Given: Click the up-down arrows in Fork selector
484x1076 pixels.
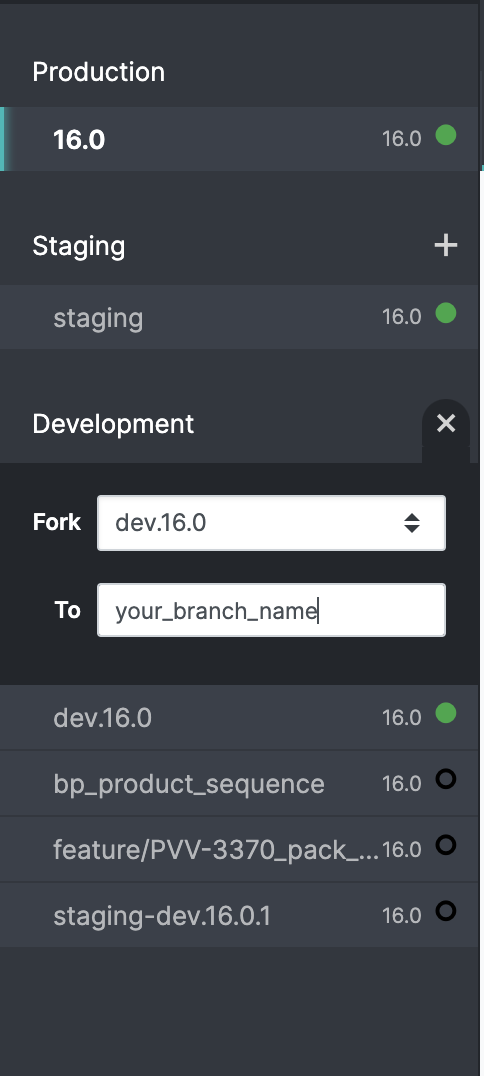Looking at the screenshot, I should (412, 523).
